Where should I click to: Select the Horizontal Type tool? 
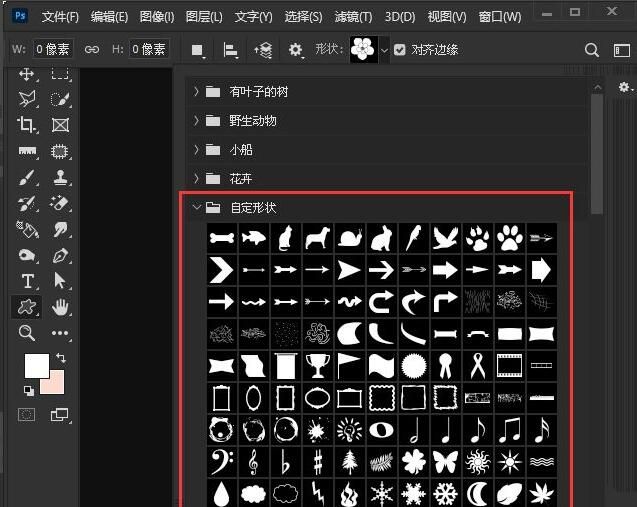pyautogui.click(x=27, y=281)
